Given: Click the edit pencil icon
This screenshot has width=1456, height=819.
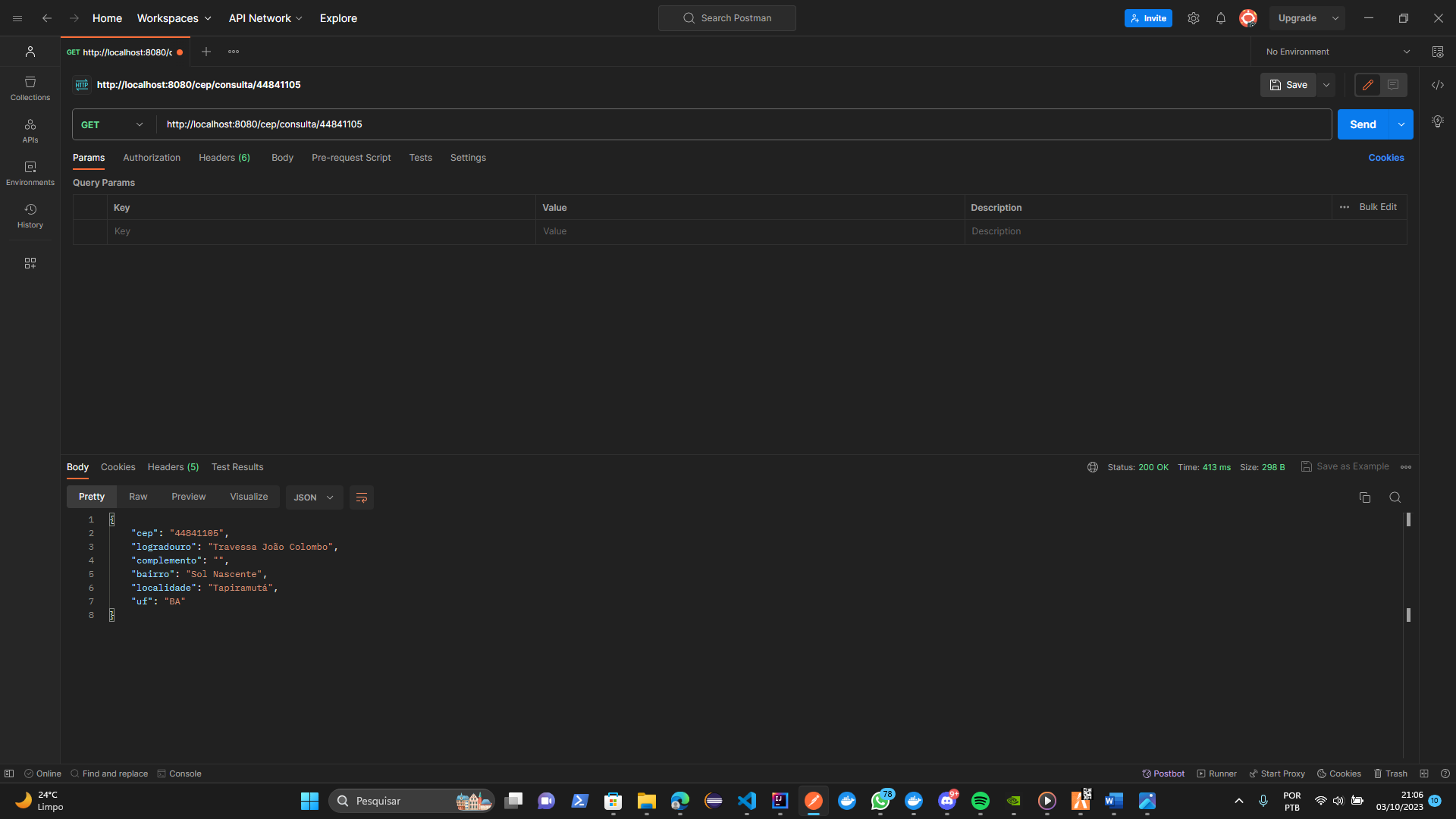Looking at the screenshot, I should [x=1367, y=85].
